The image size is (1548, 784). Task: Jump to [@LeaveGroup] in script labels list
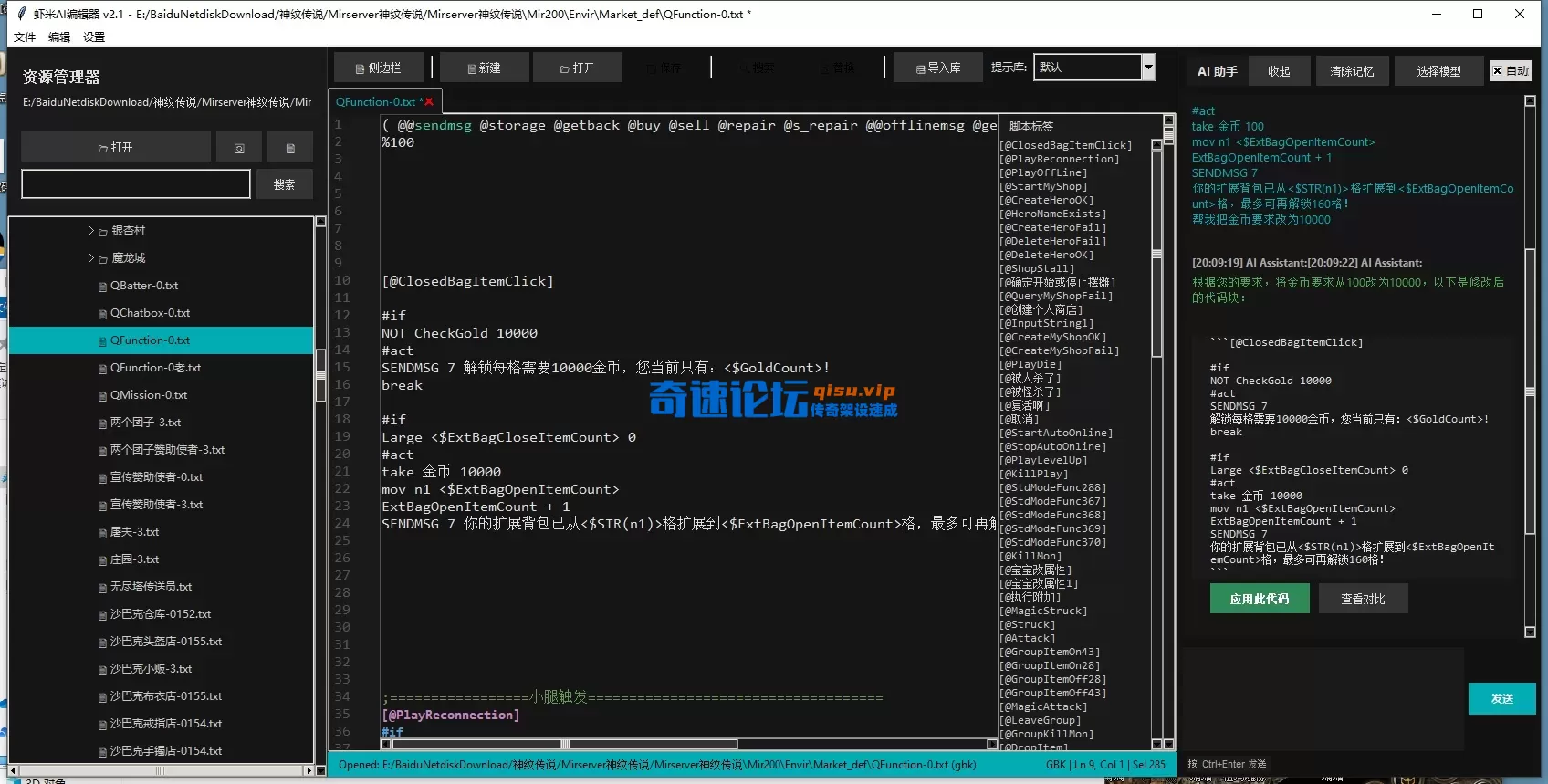(x=1040, y=720)
